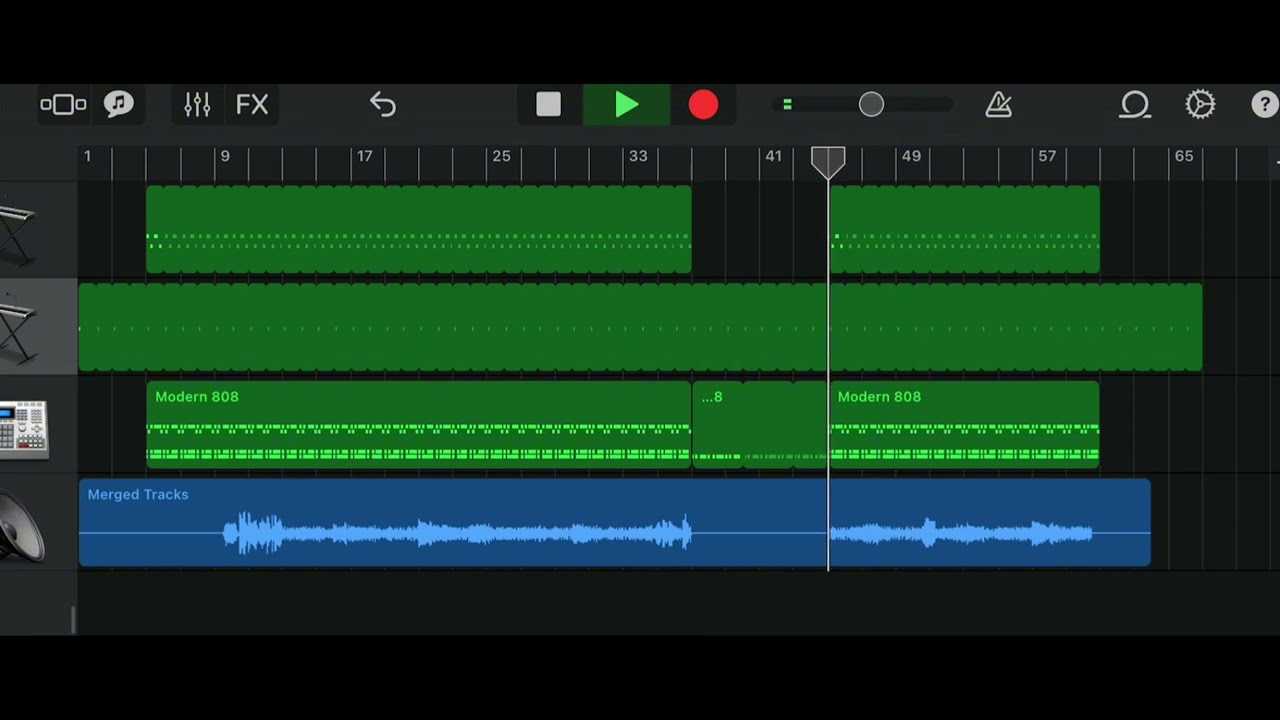Screen dimensions: 1280x720
Task: Select the speaker audio track header
Action: (39, 523)
